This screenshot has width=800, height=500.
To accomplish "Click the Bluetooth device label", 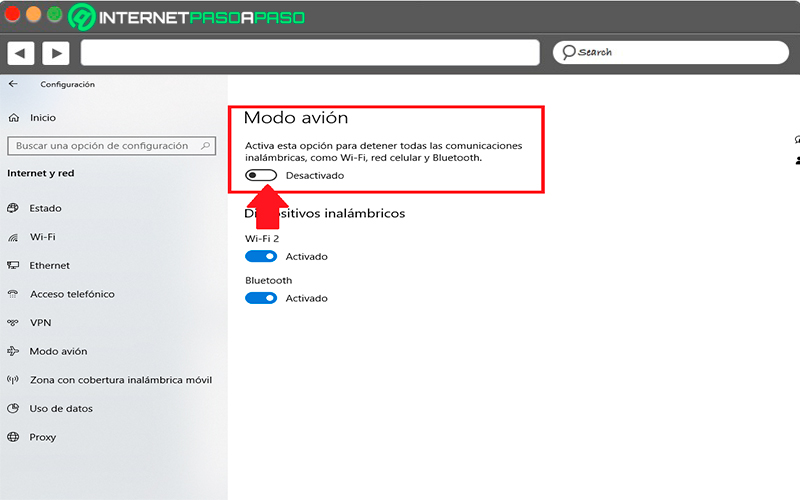I will tap(268, 280).
